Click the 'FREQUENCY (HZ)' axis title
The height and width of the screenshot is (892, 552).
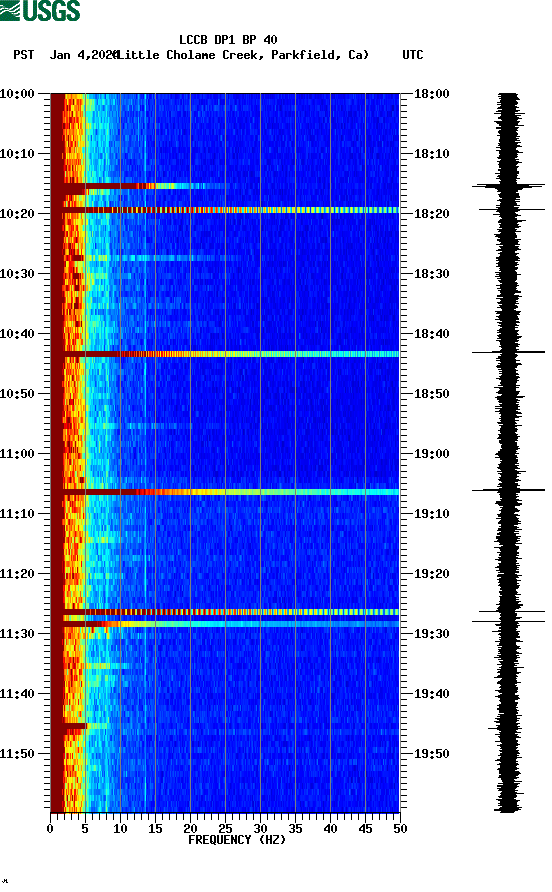[237, 840]
